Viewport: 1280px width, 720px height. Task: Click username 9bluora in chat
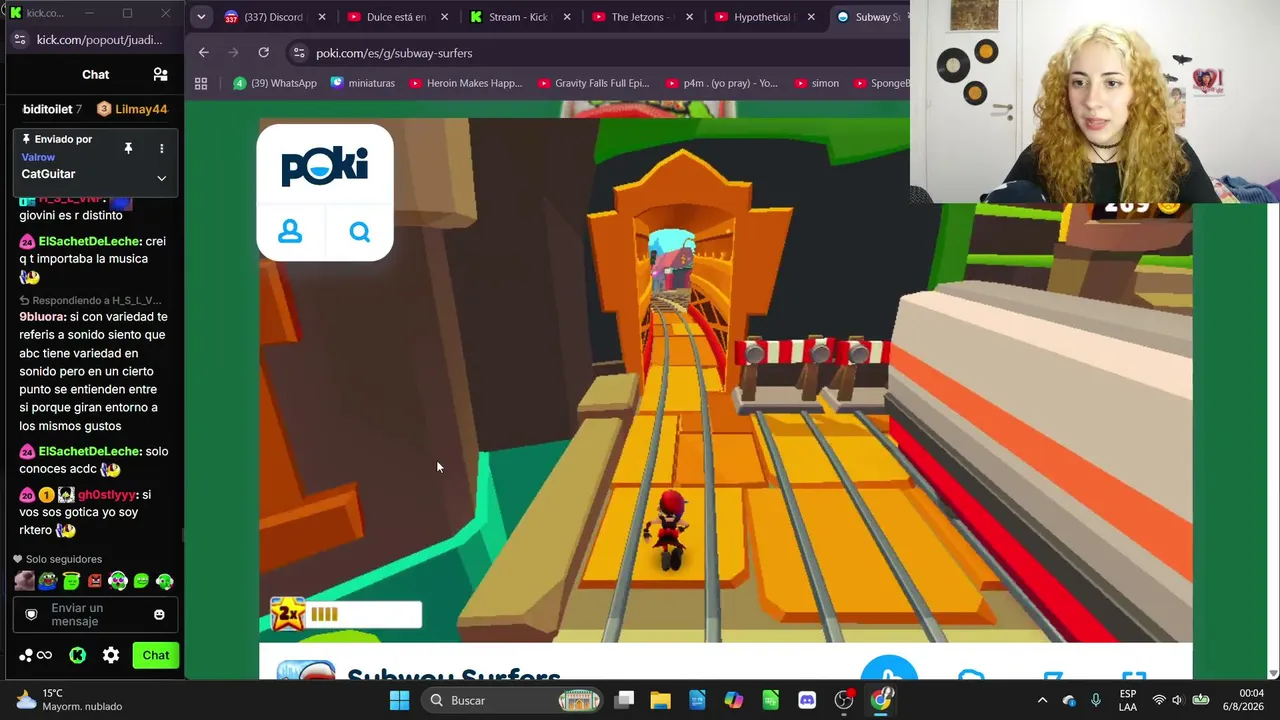click(43, 317)
